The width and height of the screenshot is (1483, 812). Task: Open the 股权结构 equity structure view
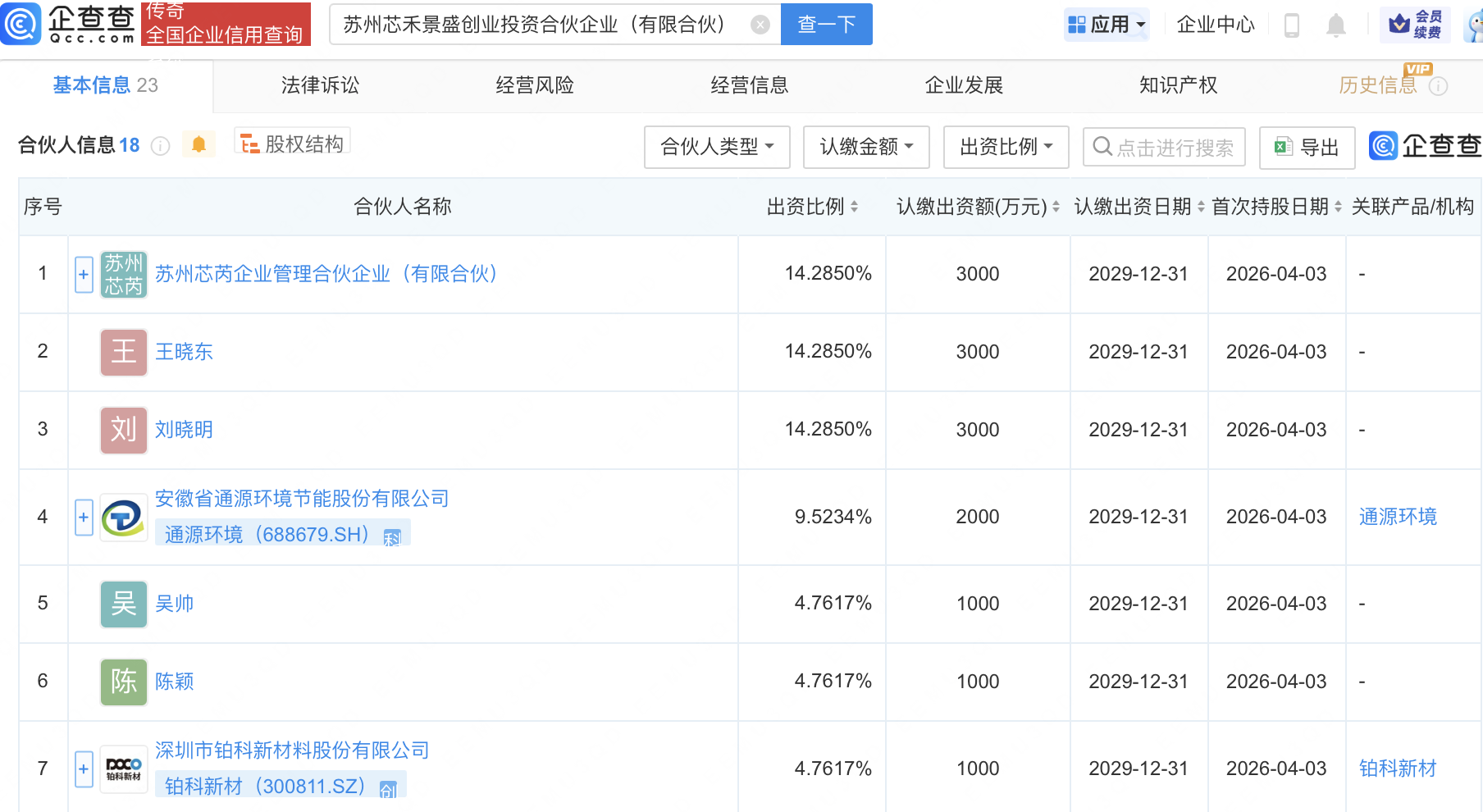pyautogui.click(x=293, y=144)
